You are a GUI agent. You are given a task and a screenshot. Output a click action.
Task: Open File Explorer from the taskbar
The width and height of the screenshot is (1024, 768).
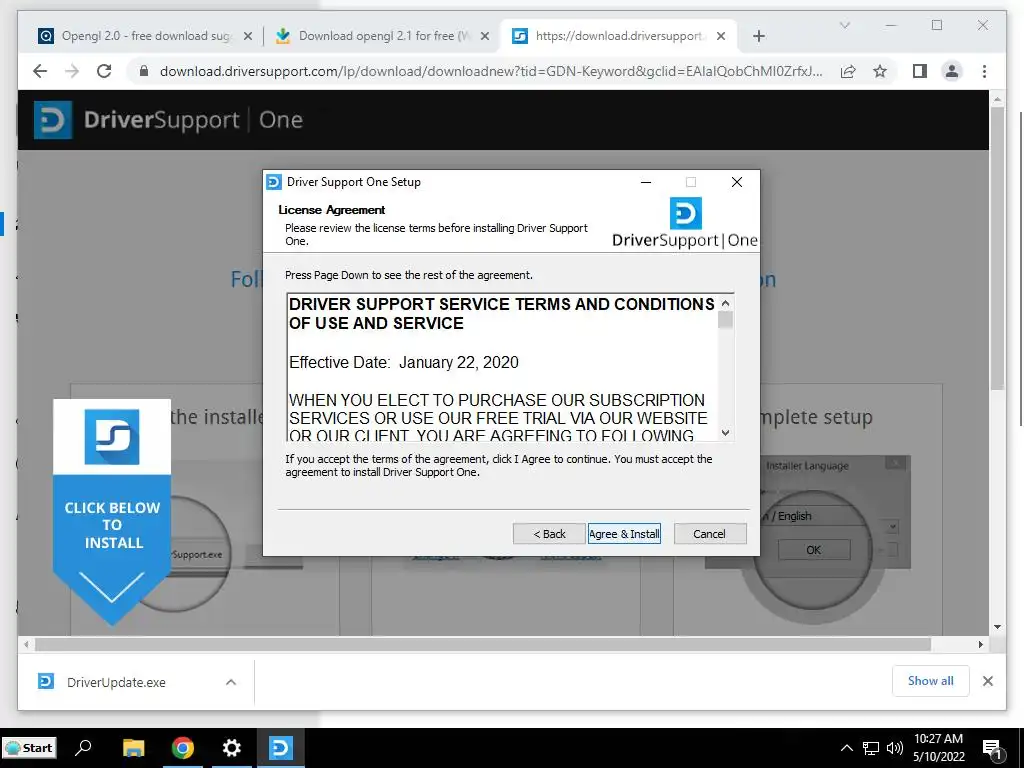(x=134, y=748)
